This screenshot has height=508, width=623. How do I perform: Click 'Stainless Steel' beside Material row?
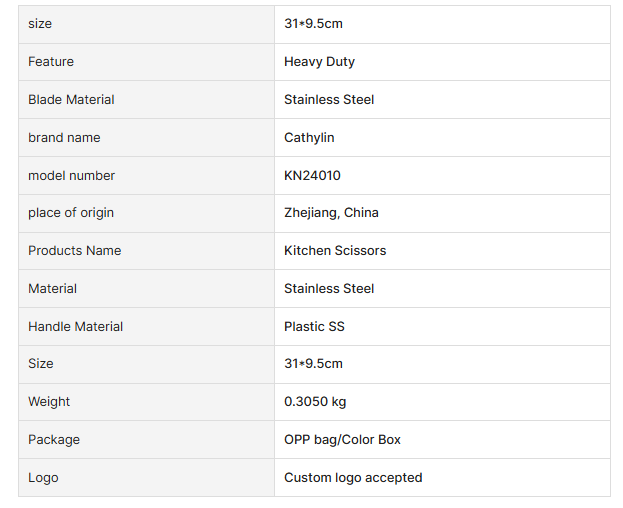329,289
